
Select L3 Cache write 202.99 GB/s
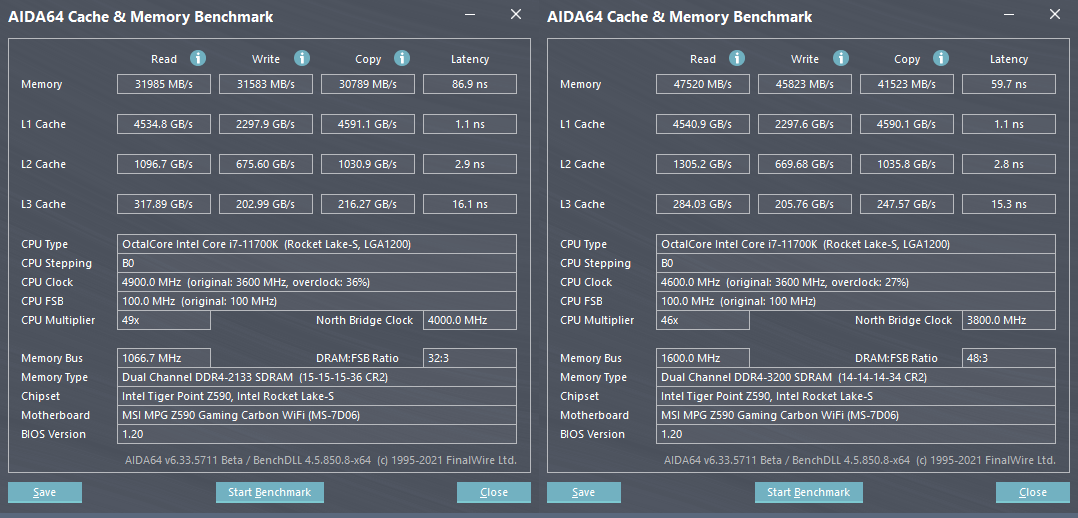pos(266,204)
